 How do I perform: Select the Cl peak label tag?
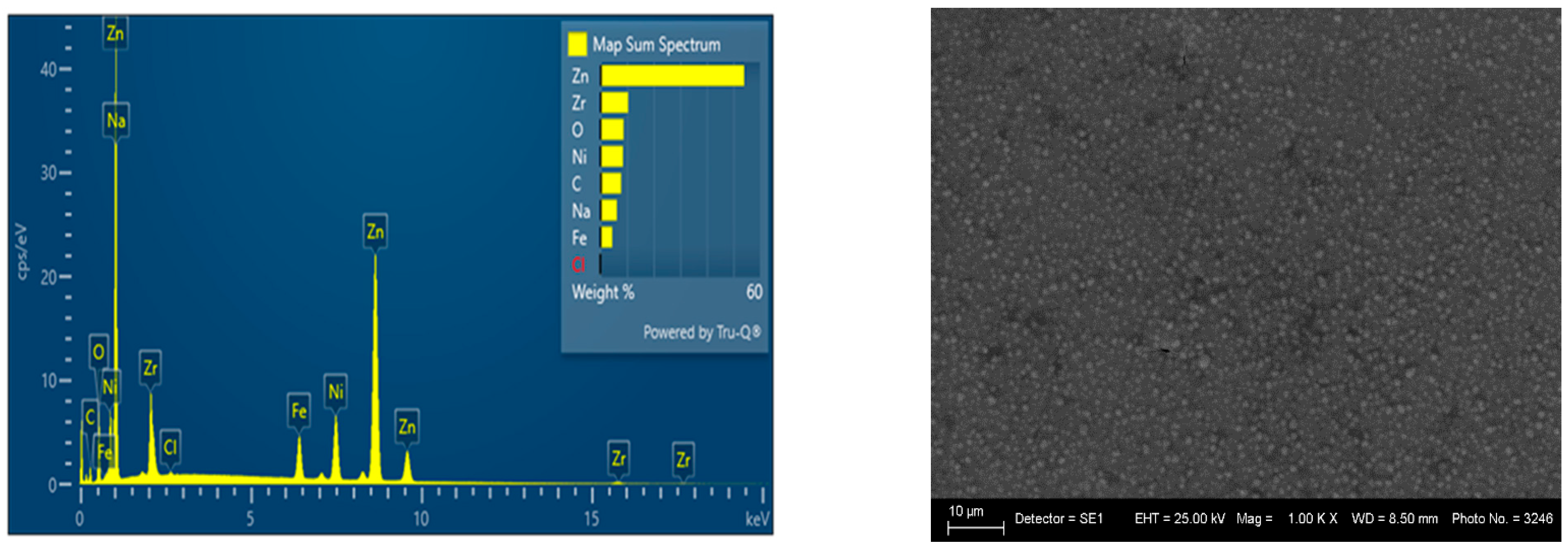[170, 447]
